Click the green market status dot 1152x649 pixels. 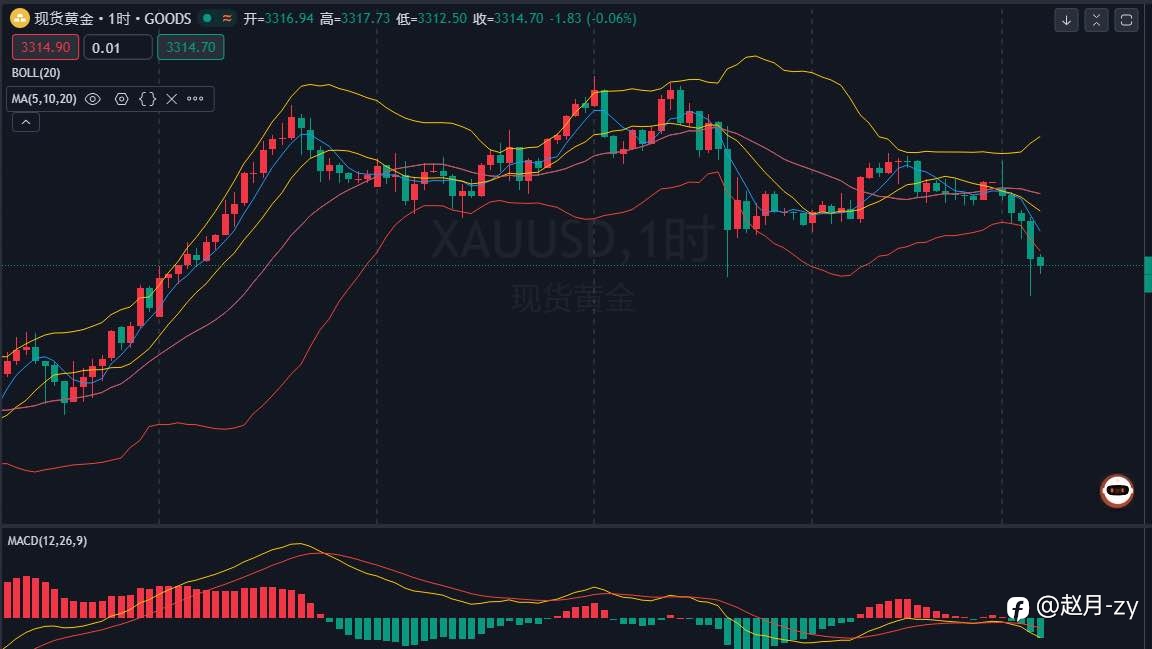pos(207,18)
